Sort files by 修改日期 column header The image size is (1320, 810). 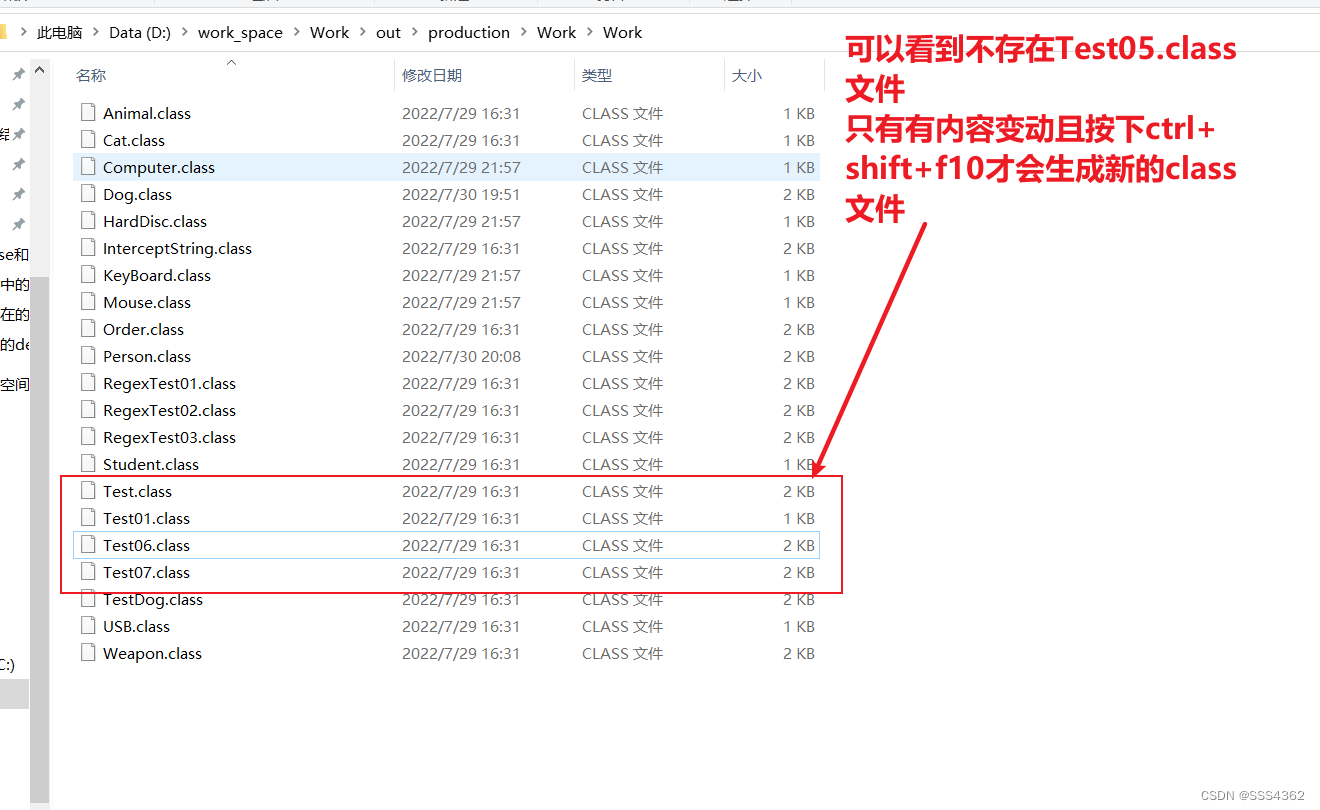432,75
